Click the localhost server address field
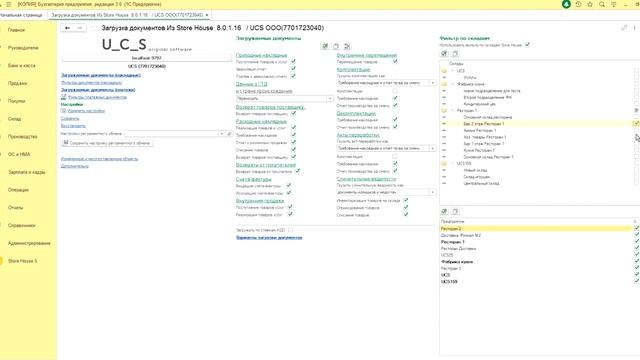Screen dimensions: 640x360 pyautogui.click(x=147, y=58)
